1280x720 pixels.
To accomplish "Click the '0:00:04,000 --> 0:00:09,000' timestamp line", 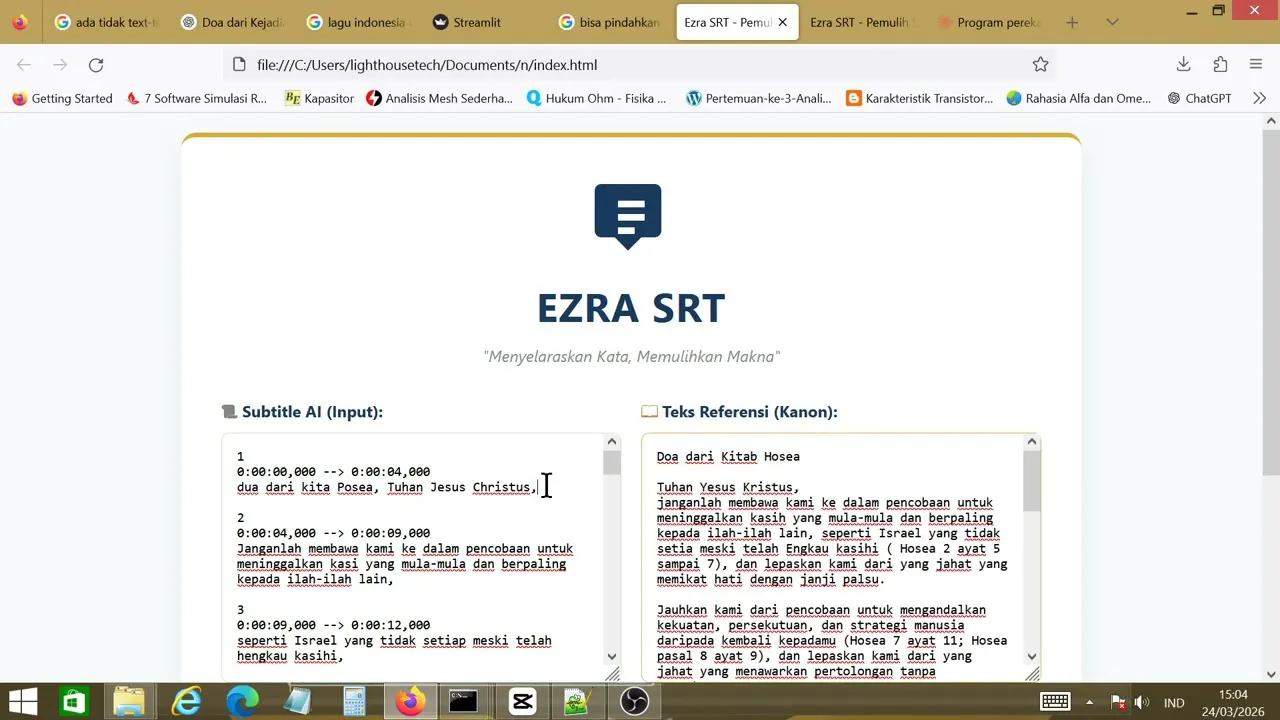I will tap(333, 533).
